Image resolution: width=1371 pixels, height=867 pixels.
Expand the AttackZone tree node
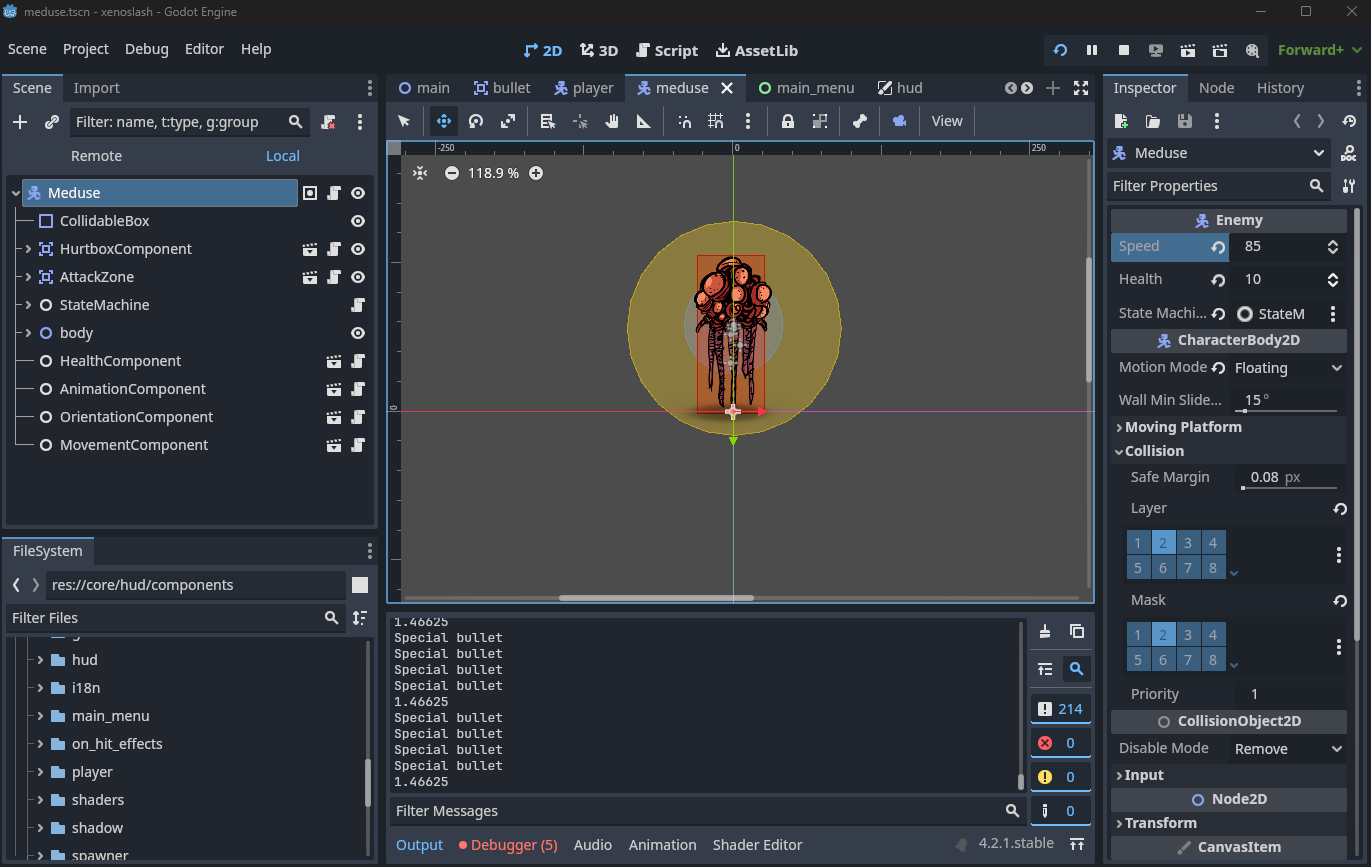tap(28, 277)
